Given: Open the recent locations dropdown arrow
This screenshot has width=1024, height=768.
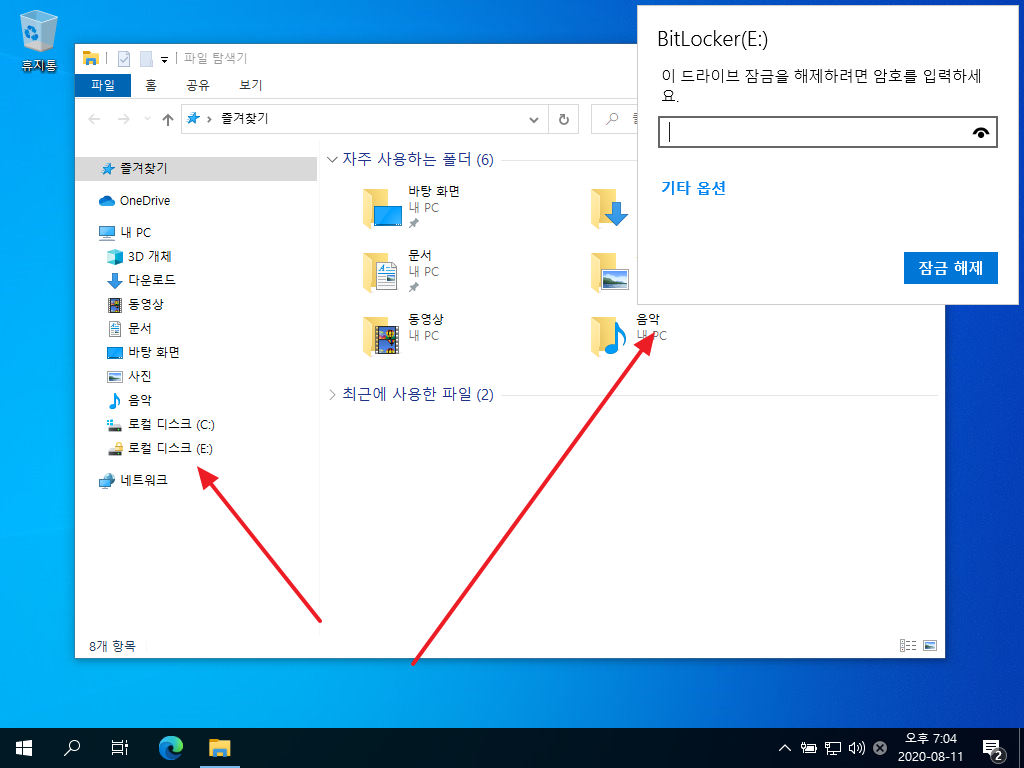Looking at the screenshot, I should coord(147,119).
